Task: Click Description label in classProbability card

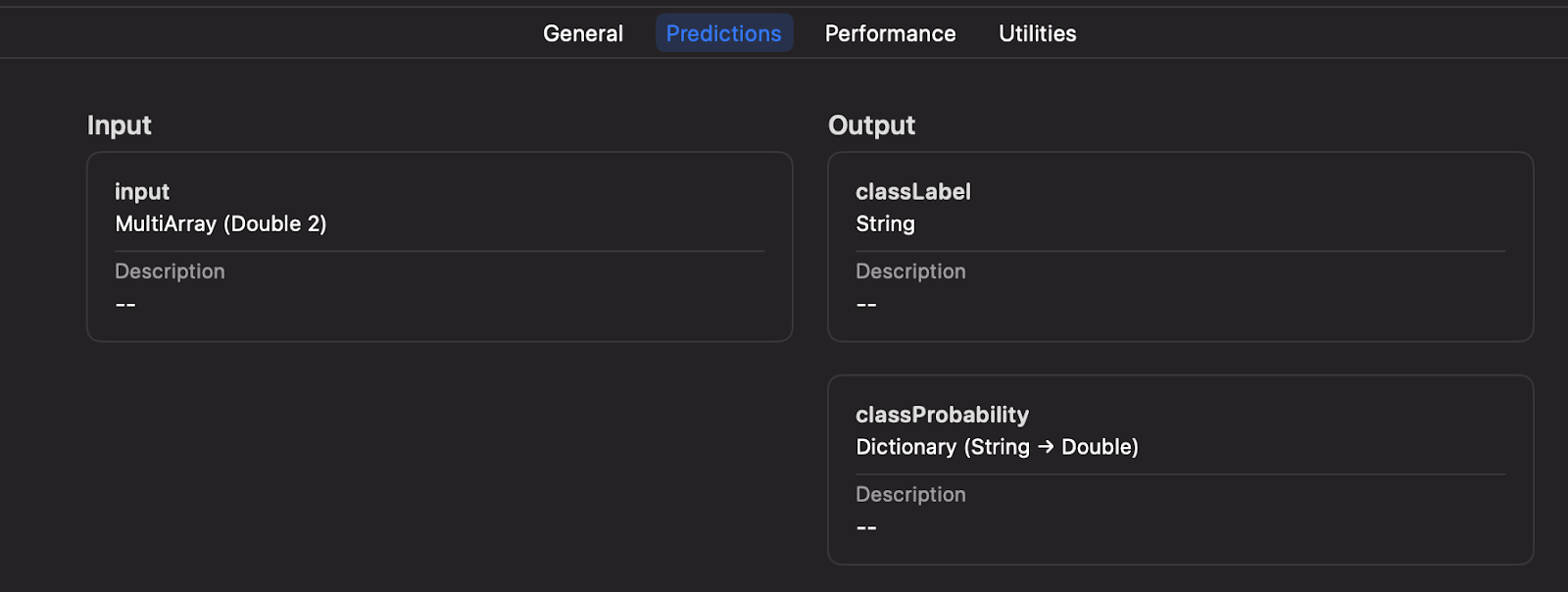Action: (x=910, y=495)
